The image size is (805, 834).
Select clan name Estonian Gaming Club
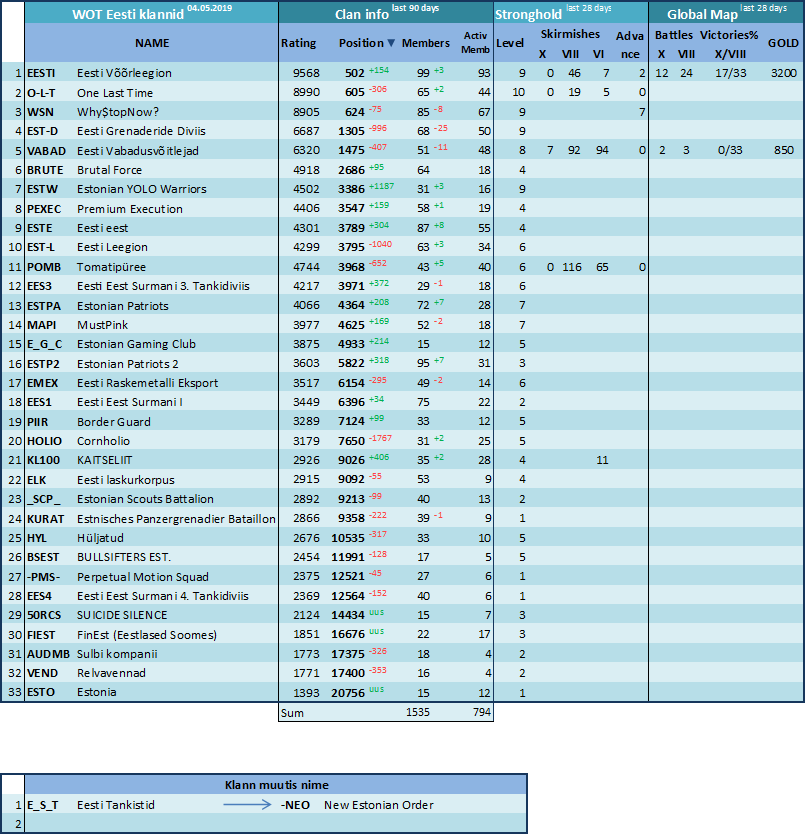click(x=137, y=344)
